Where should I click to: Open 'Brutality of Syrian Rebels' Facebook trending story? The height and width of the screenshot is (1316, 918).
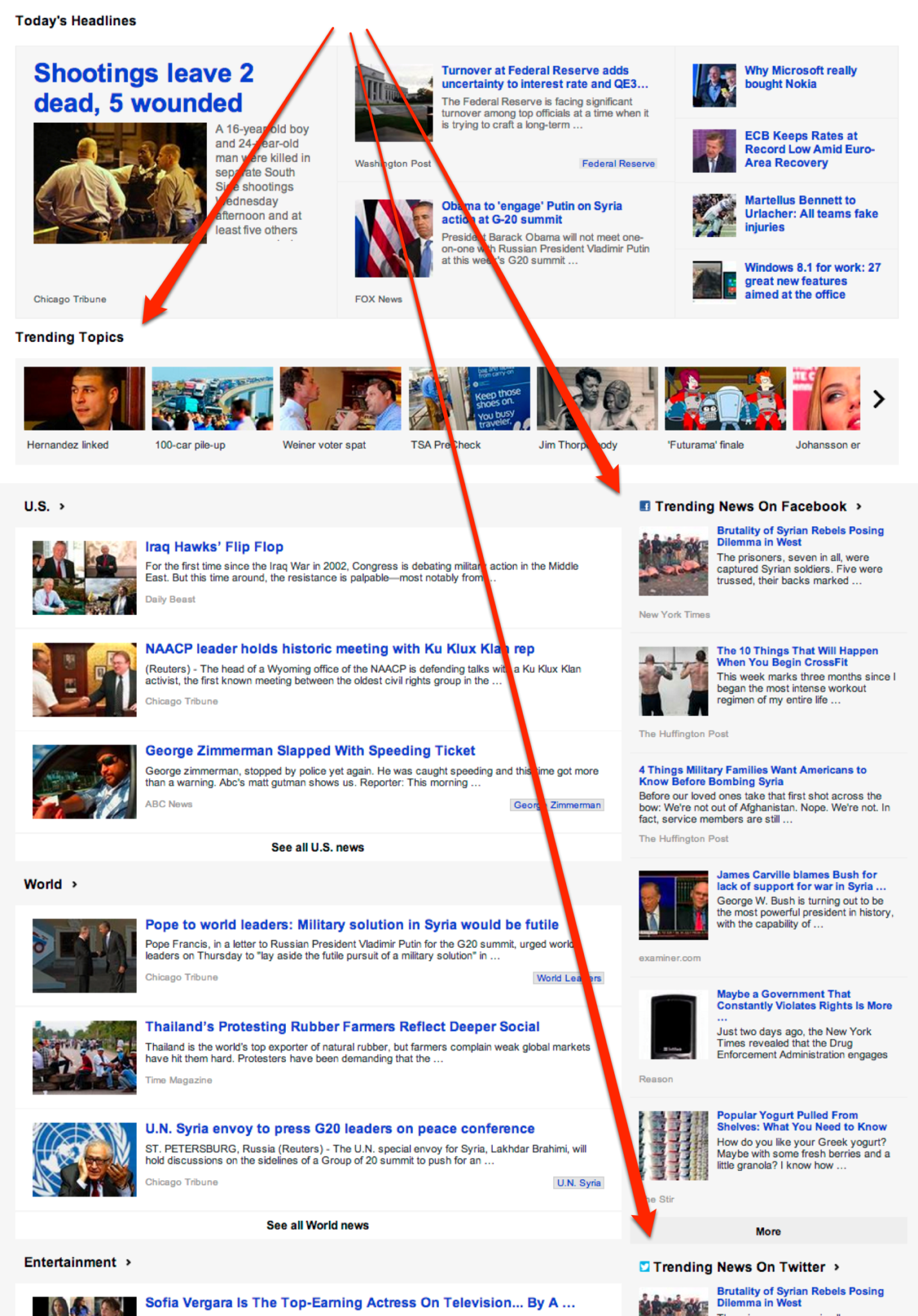tap(800, 537)
